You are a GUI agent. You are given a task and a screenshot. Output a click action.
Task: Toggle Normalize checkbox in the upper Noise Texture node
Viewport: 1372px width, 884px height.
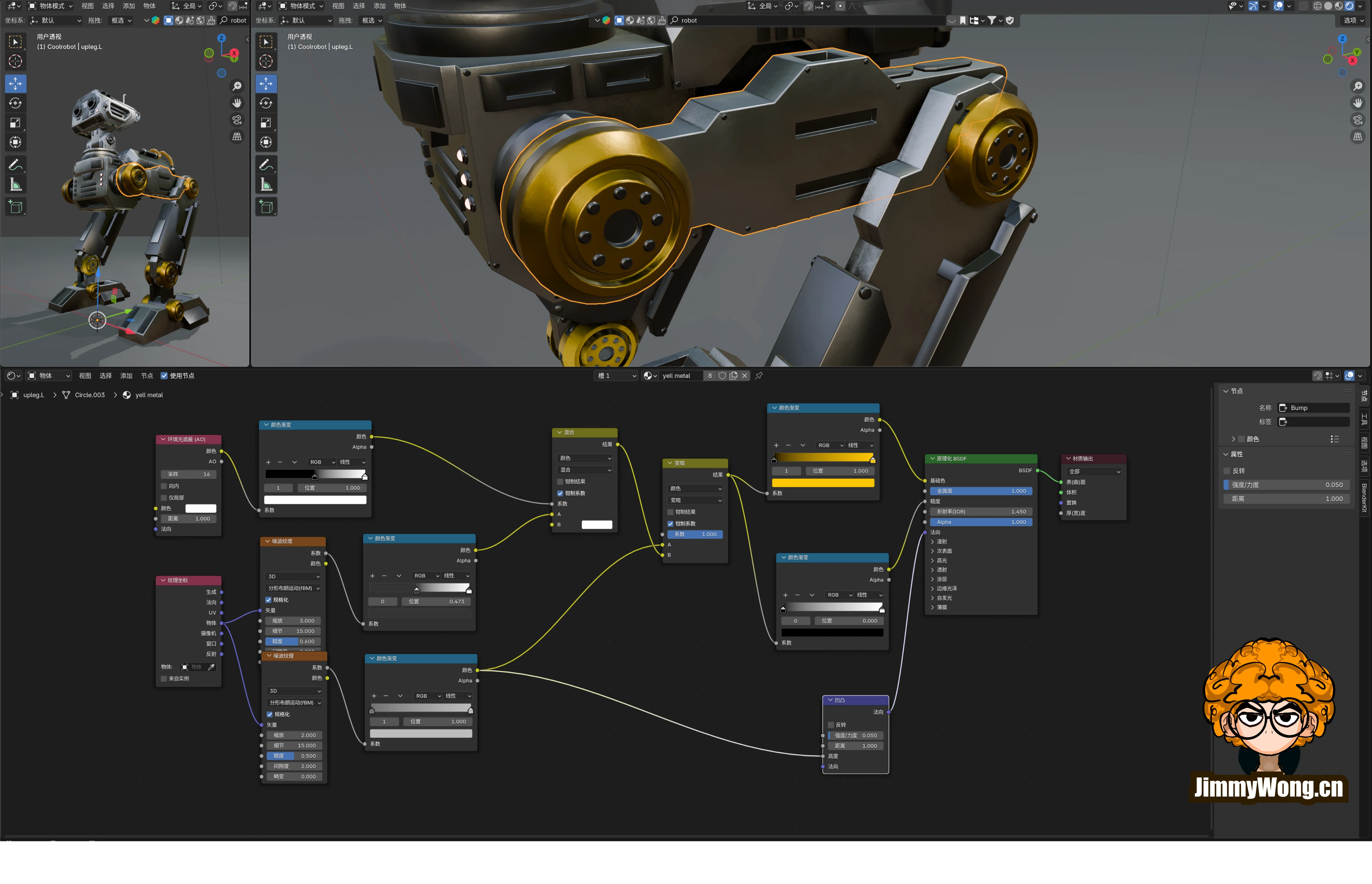269,600
